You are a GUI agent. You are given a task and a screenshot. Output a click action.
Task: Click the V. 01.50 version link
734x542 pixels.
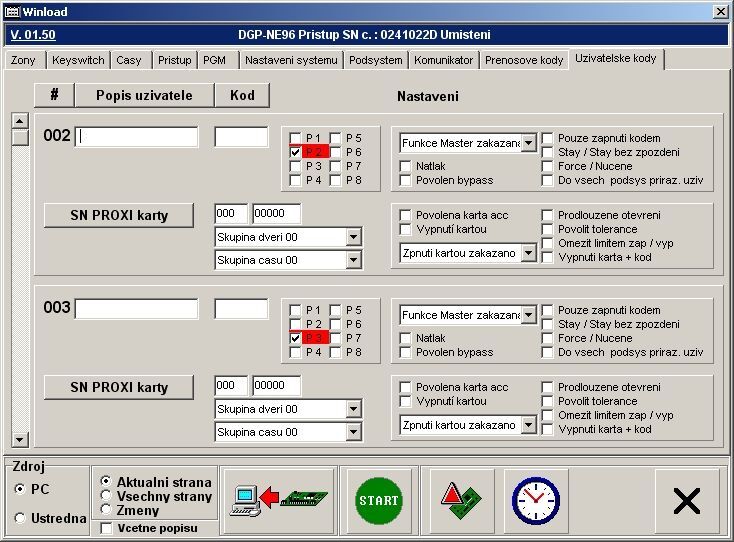click(x=32, y=35)
